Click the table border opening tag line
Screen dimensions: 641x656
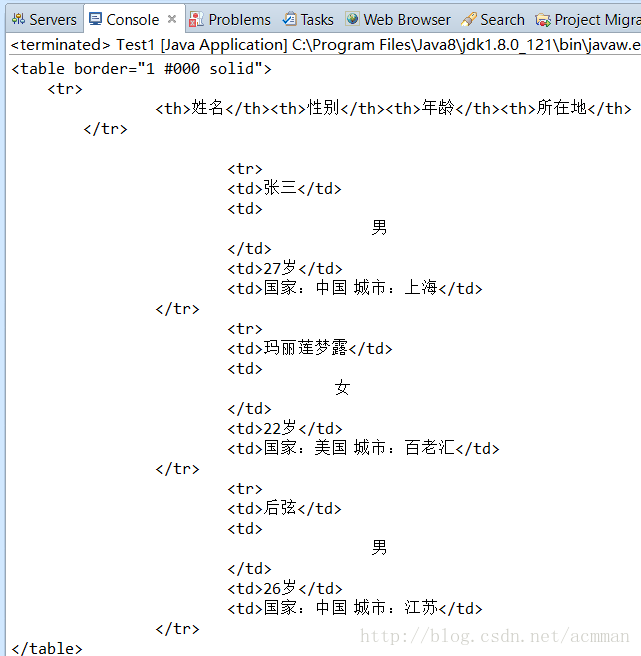[141, 69]
